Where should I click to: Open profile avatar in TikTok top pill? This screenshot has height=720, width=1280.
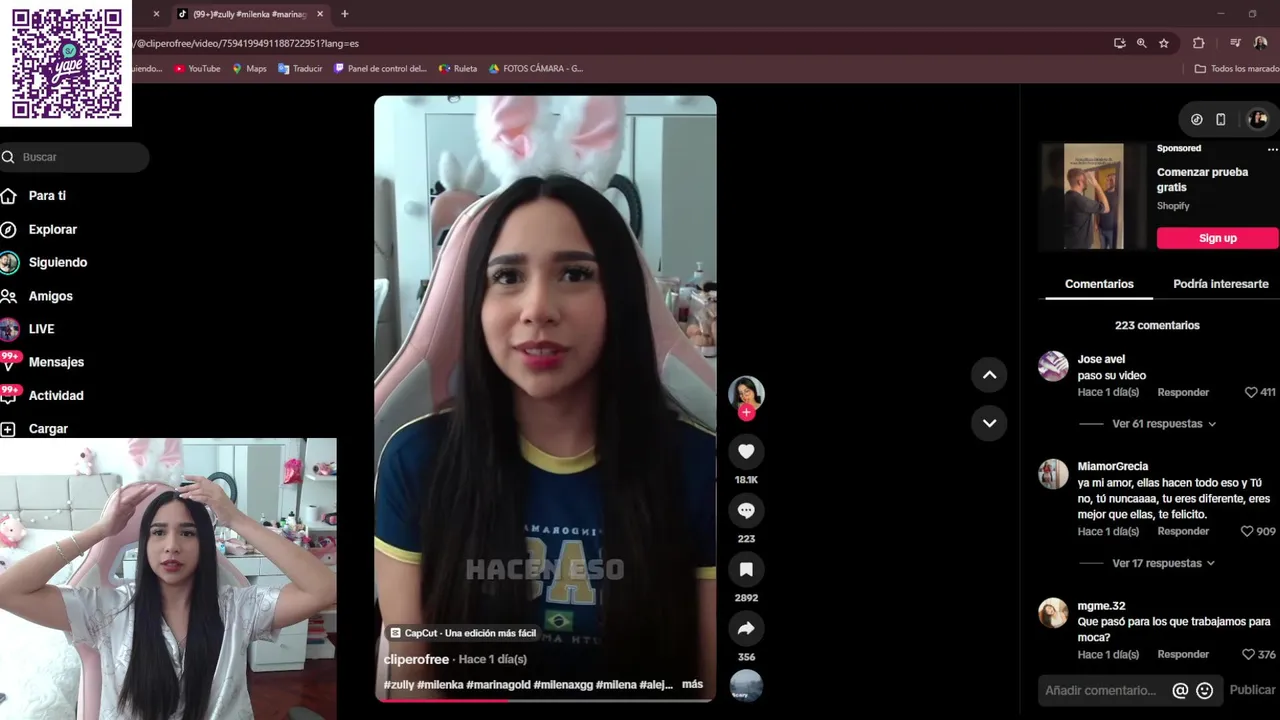pos(1258,119)
